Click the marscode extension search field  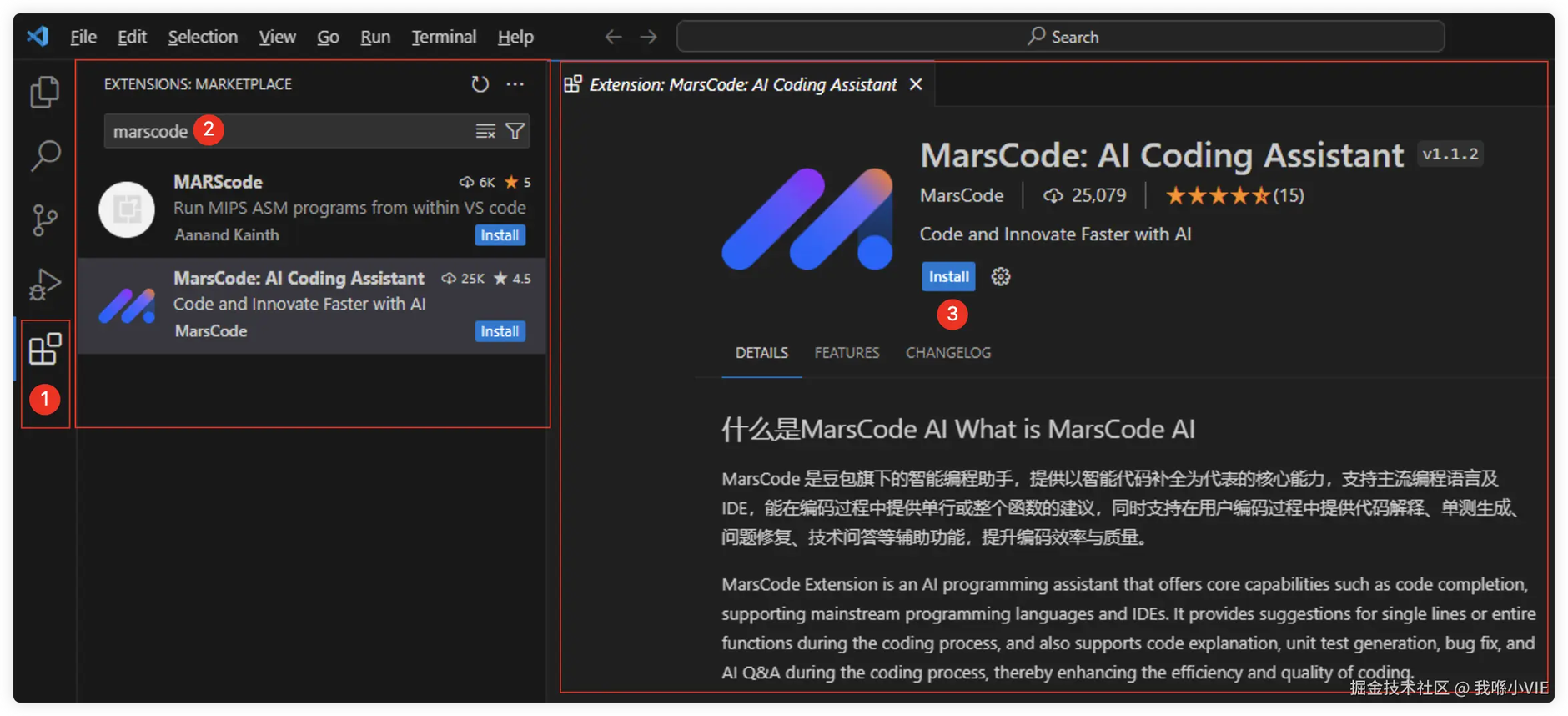pyautogui.click(x=288, y=131)
